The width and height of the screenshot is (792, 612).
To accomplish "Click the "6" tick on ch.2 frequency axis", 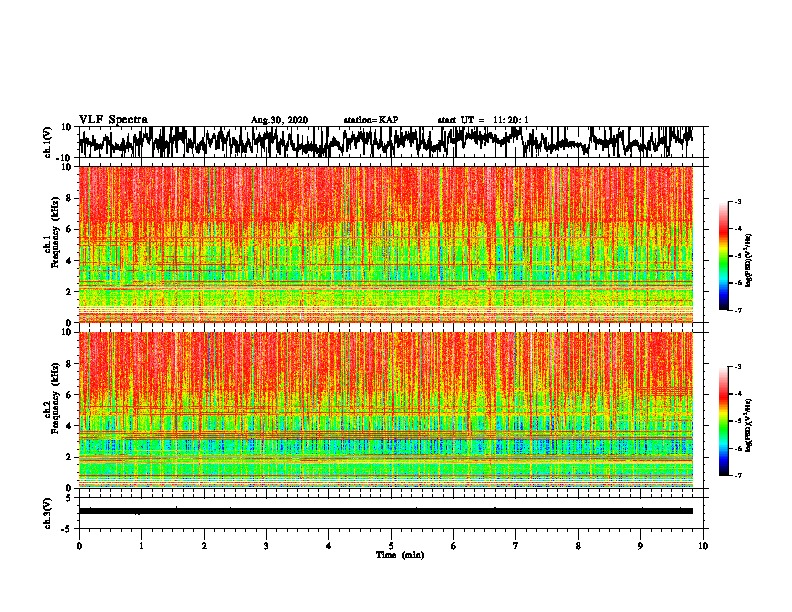I will (x=69, y=395).
